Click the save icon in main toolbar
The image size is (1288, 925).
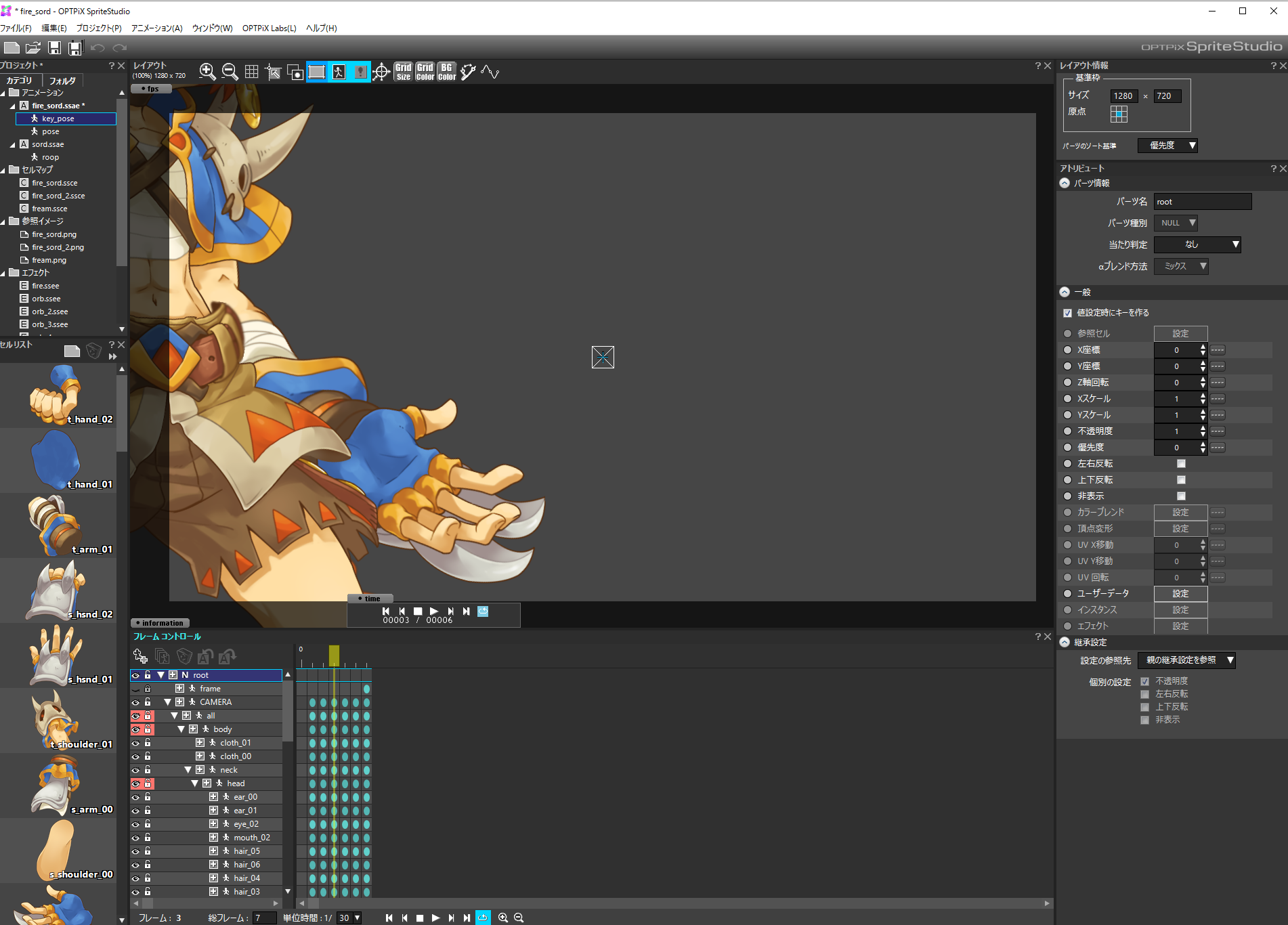[54, 47]
